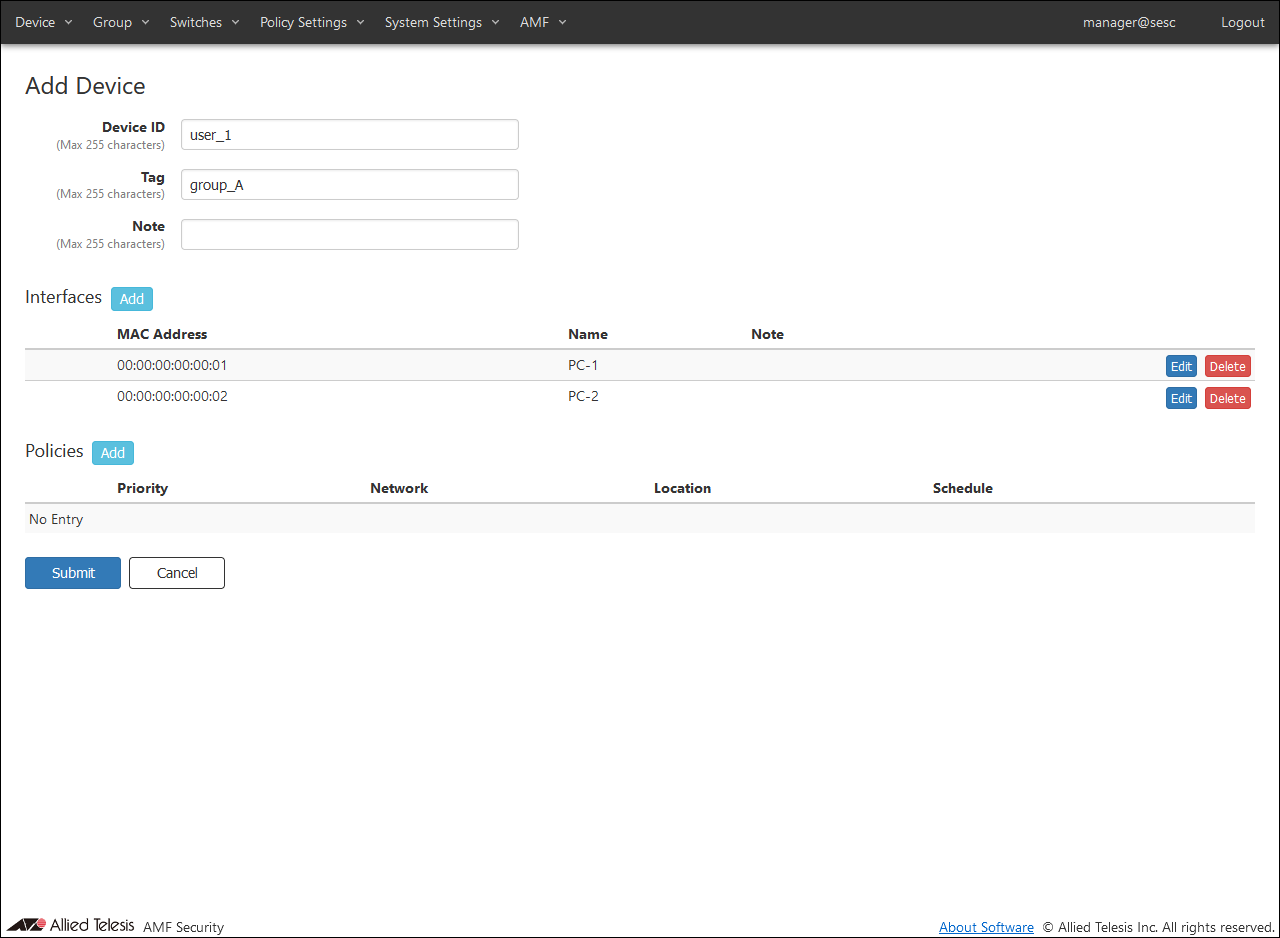Open the Device dropdown menu
Screen dimensions: 1280x938
[x=43, y=22]
